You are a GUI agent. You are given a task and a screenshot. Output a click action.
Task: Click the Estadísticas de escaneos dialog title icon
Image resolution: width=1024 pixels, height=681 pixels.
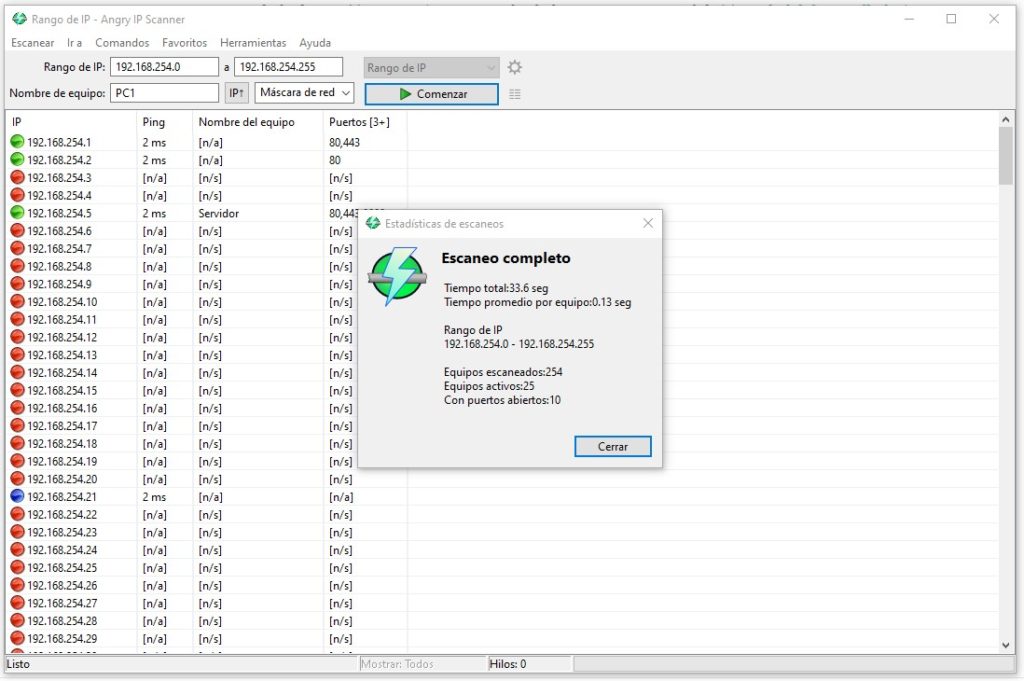(373, 223)
